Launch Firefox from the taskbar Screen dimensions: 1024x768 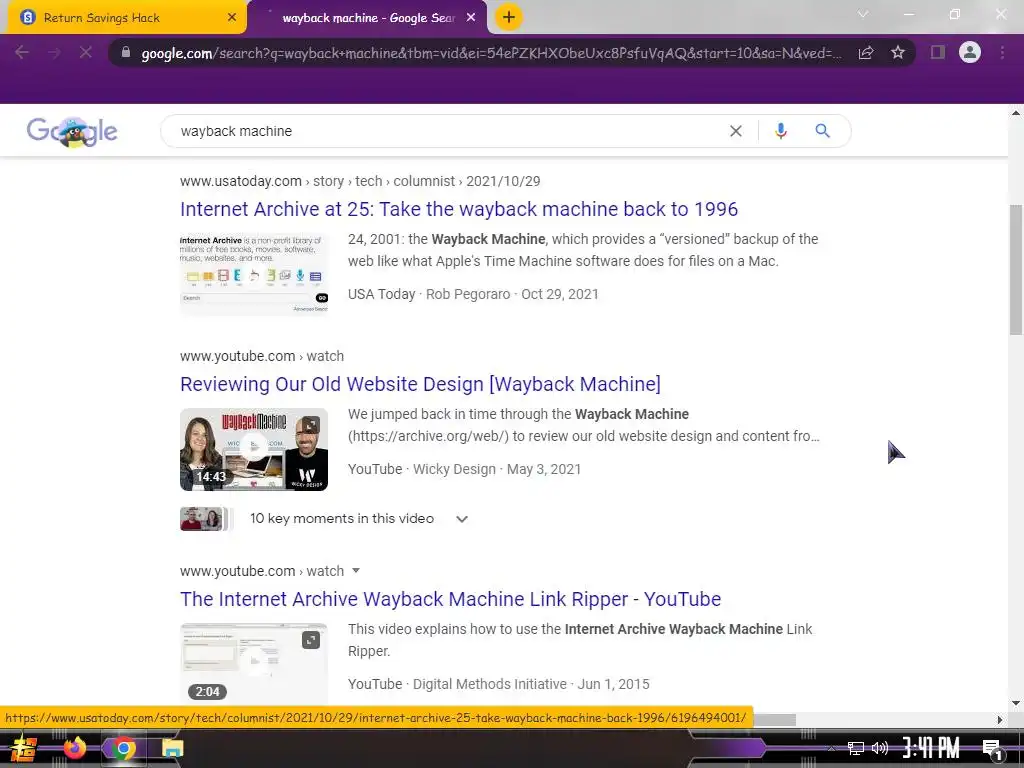(74, 748)
